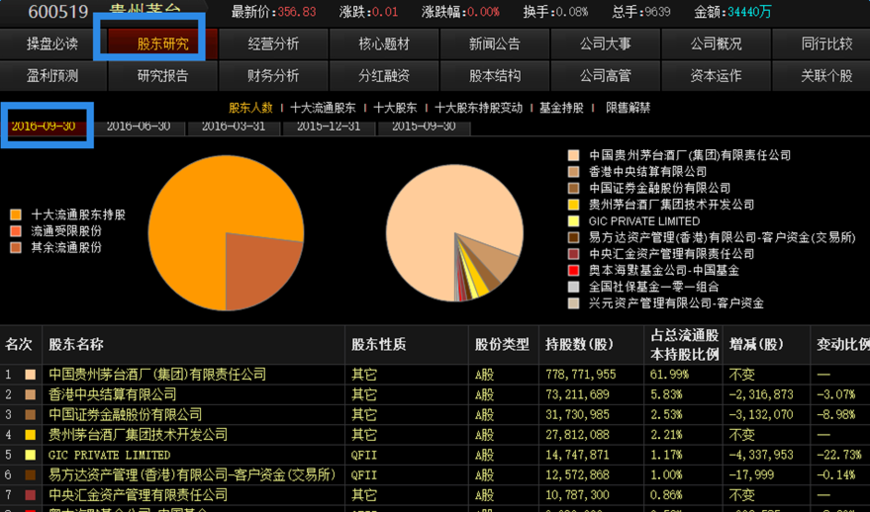
Task: Click the 61.99% holding ratio cell
Action: [x=669, y=374]
